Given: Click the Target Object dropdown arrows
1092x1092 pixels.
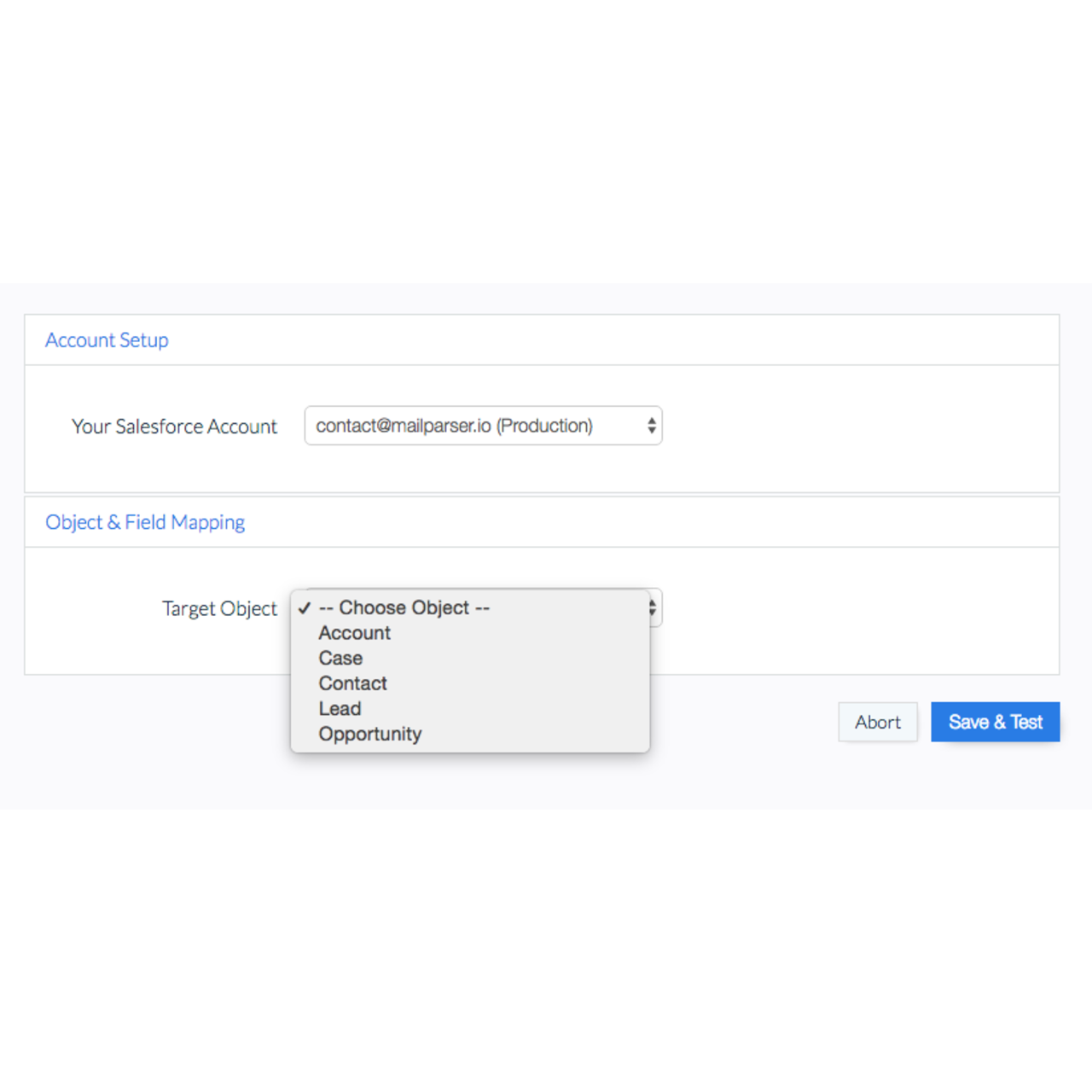Looking at the screenshot, I should [x=653, y=608].
